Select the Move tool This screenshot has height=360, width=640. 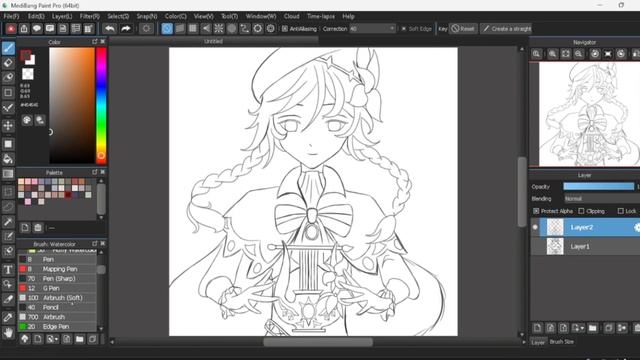(x=8, y=126)
